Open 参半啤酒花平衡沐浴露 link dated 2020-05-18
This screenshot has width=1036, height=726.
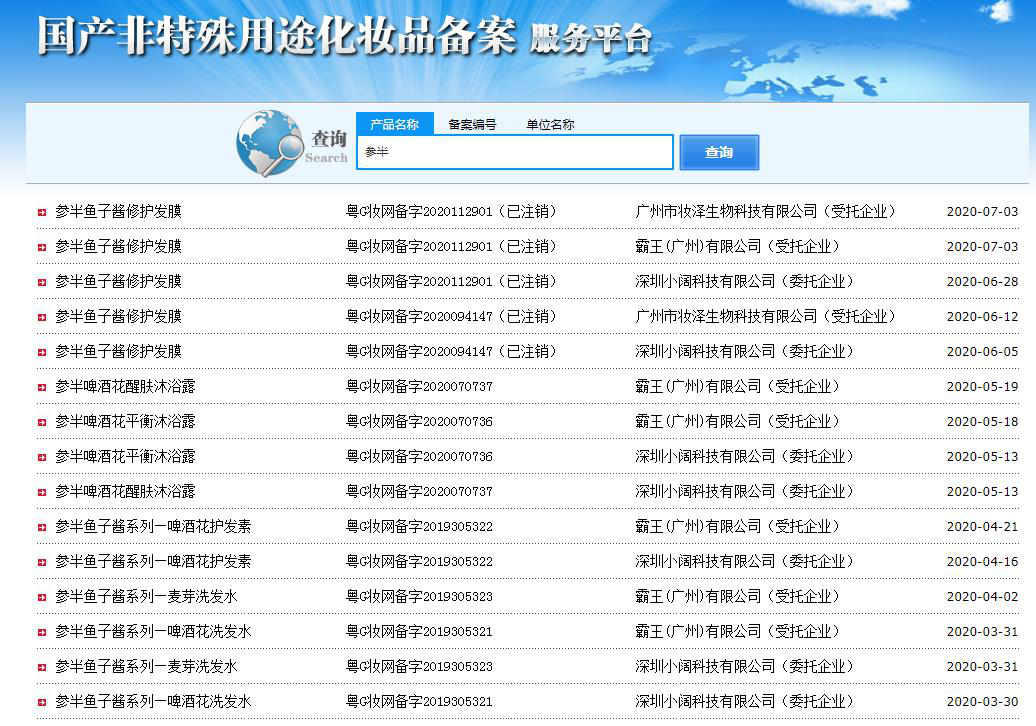(x=126, y=421)
